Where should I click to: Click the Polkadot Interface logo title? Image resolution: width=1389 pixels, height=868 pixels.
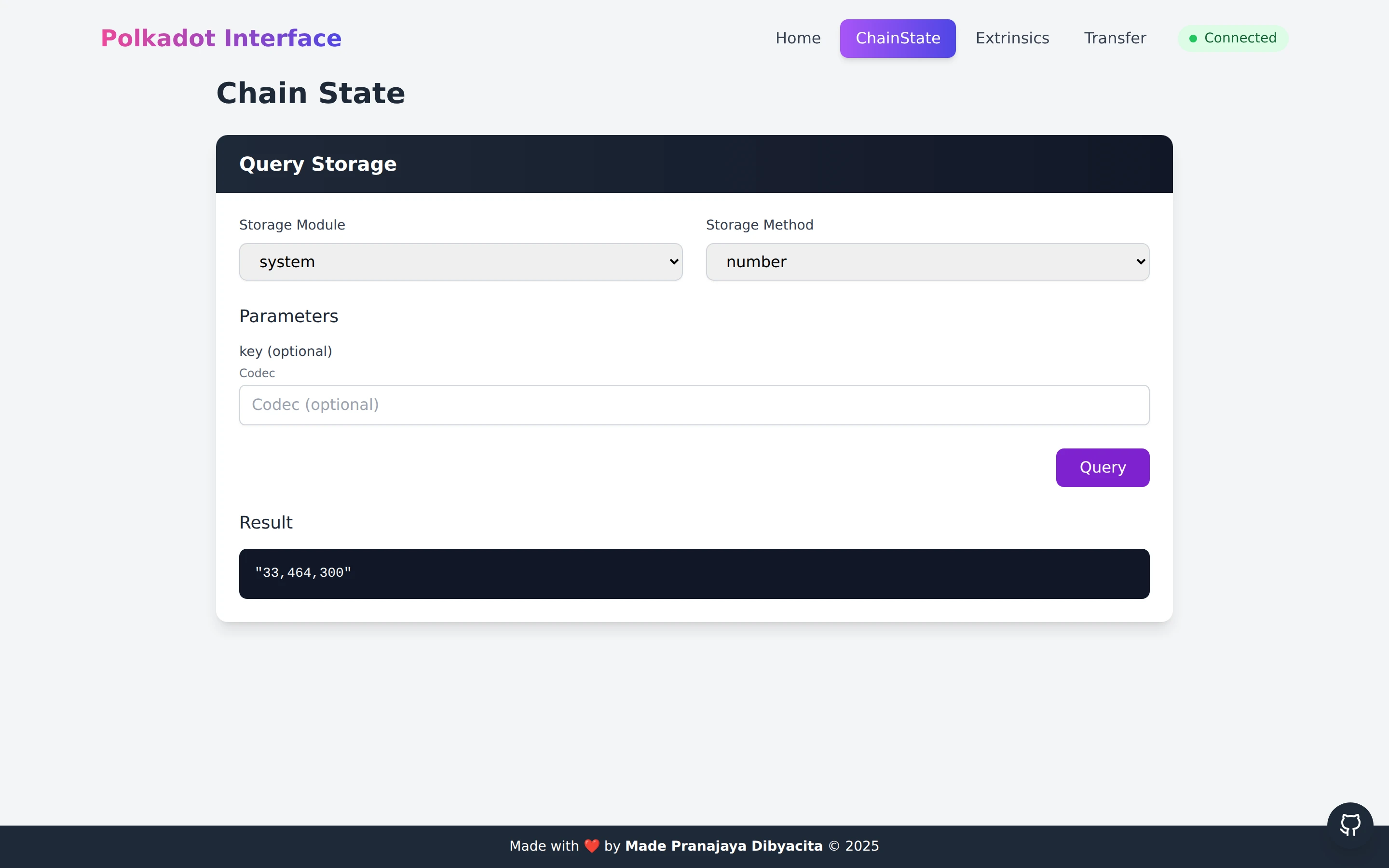[221, 39]
